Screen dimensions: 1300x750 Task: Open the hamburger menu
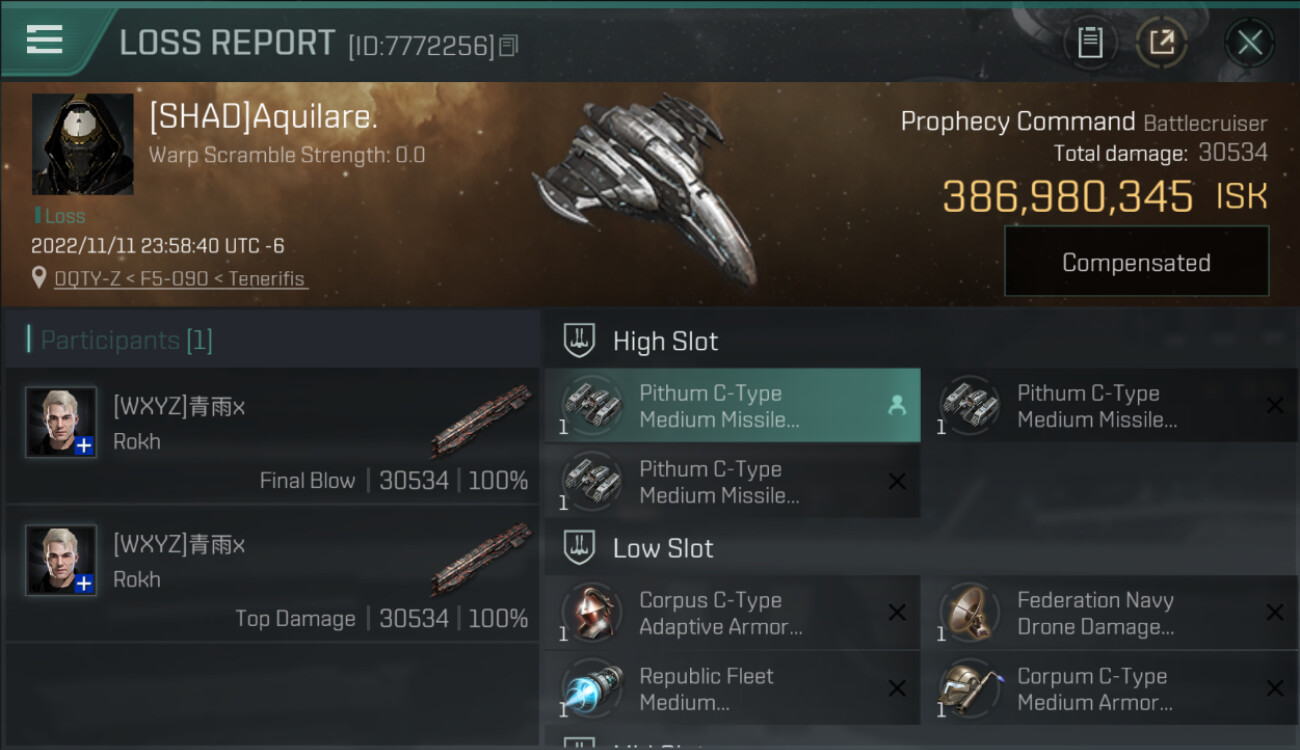click(x=44, y=40)
